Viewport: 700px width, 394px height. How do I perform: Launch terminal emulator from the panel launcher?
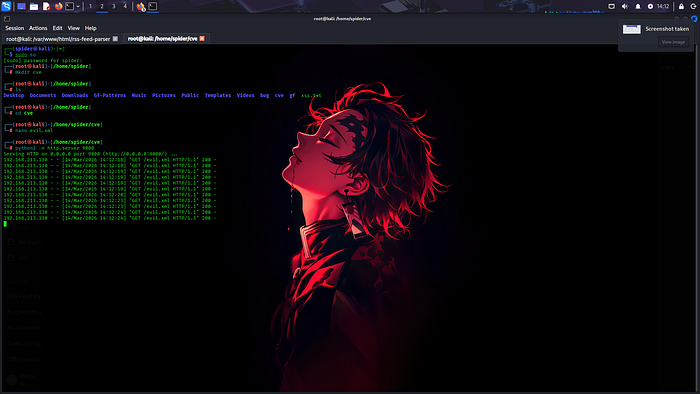pos(70,6)
